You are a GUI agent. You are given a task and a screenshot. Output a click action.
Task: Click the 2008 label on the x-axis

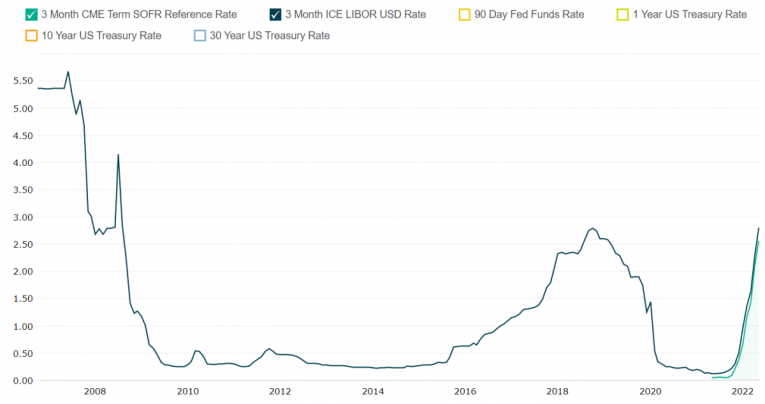94,392
